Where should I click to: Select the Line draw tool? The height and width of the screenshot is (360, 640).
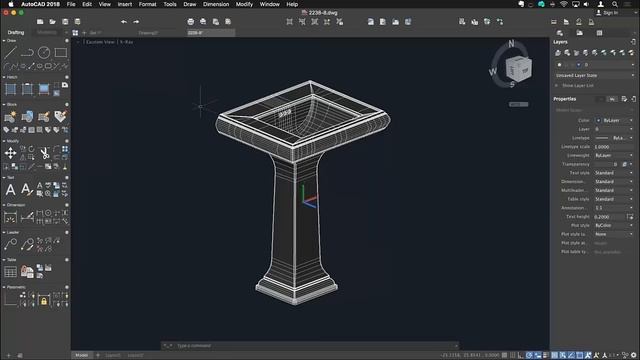pos(10,53)
